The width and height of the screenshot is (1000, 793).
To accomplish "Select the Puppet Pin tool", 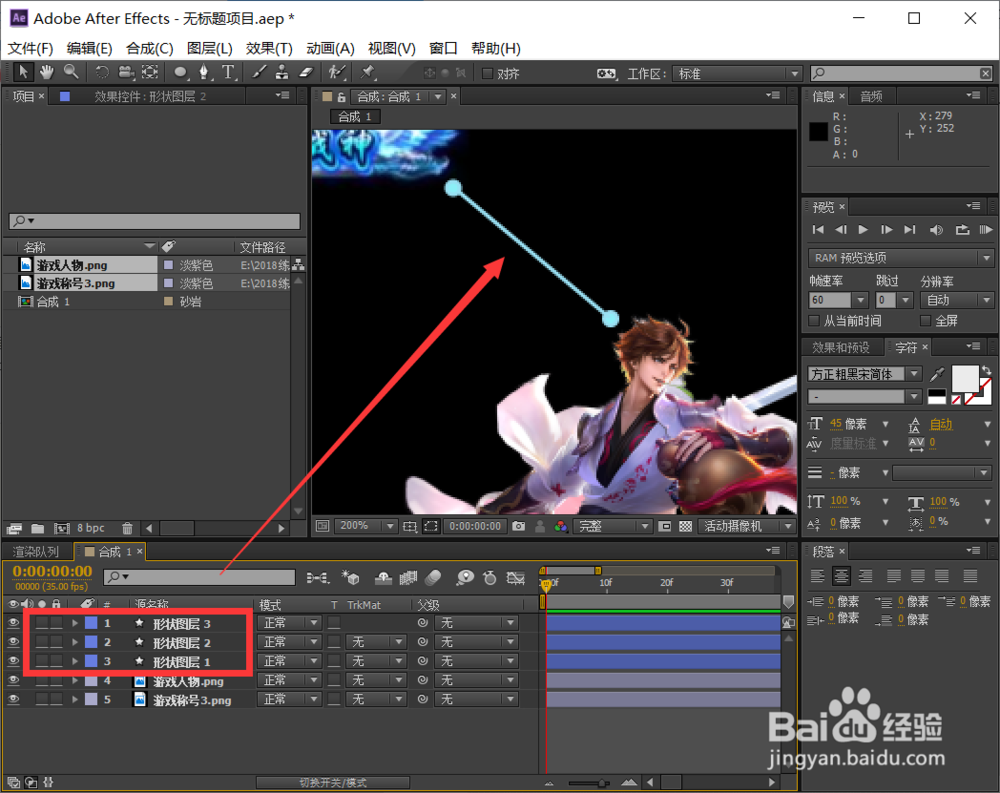I will click(367, 72).
